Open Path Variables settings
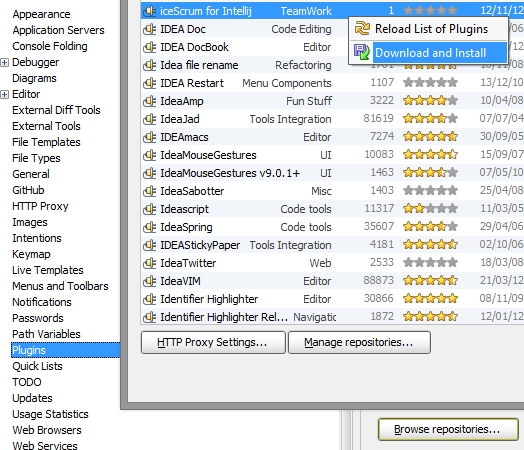 46,334
